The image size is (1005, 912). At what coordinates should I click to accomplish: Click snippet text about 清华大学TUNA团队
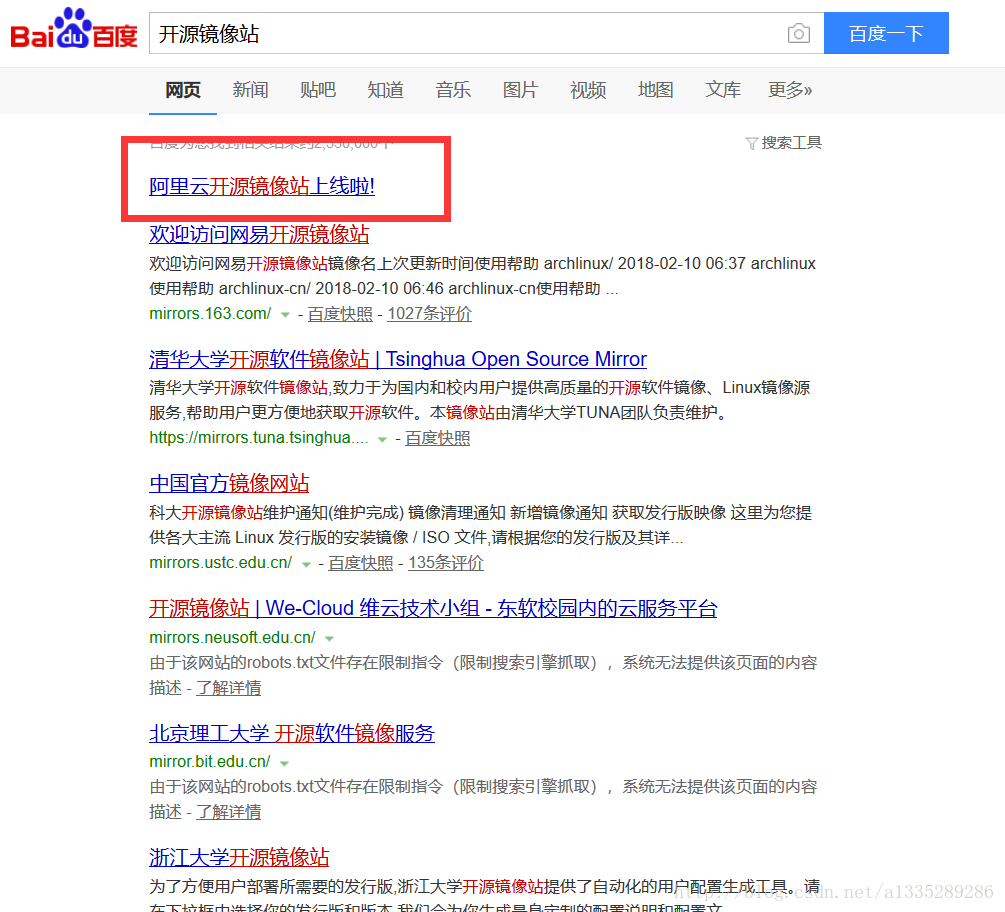click(480, 401)
